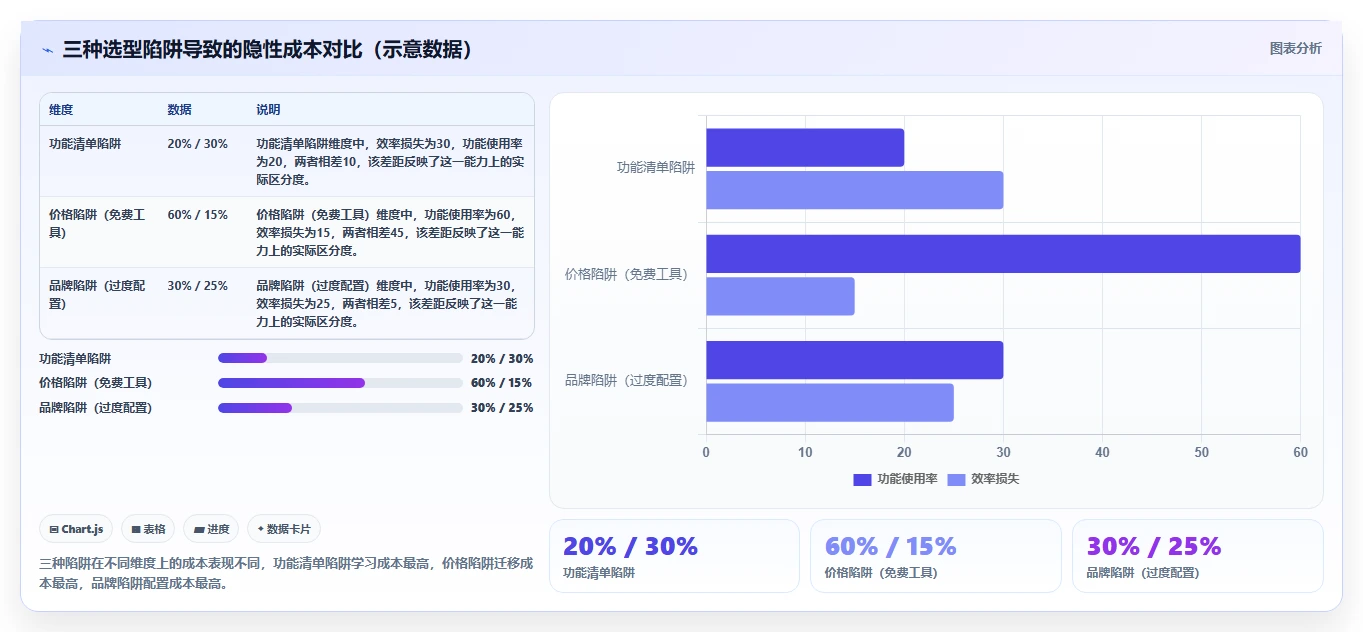Click the x-axis tick label 40

[x=1102, y=452]
